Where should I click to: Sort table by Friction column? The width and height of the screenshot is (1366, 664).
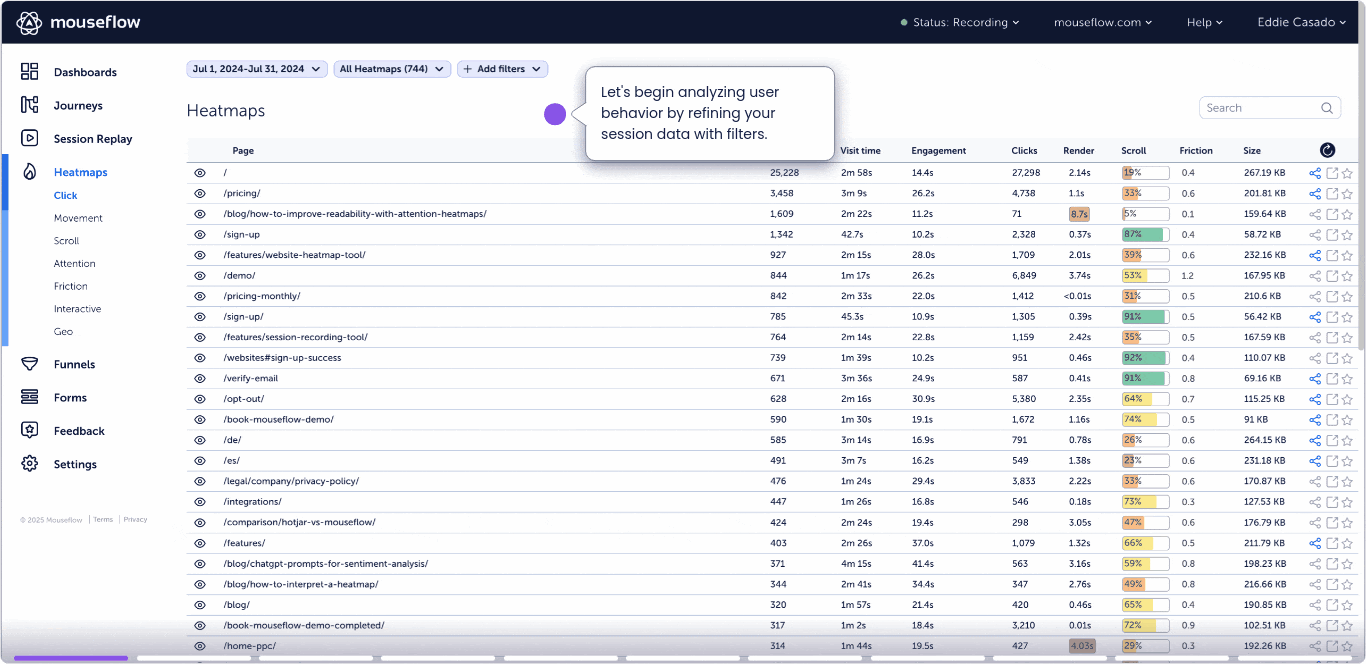point(1196,151)
